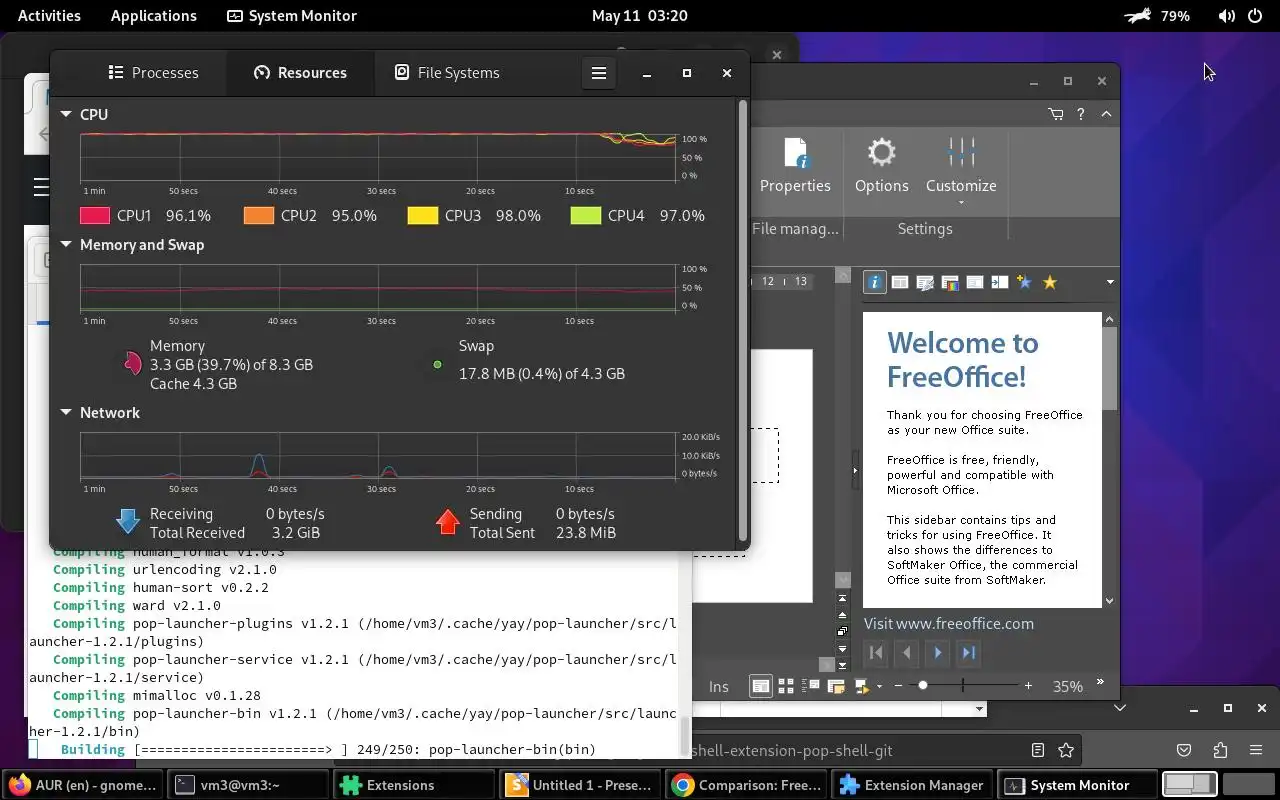Click the Sending red arrow icon
This screenshot has width=1280, height=800.
click(448, 521)
